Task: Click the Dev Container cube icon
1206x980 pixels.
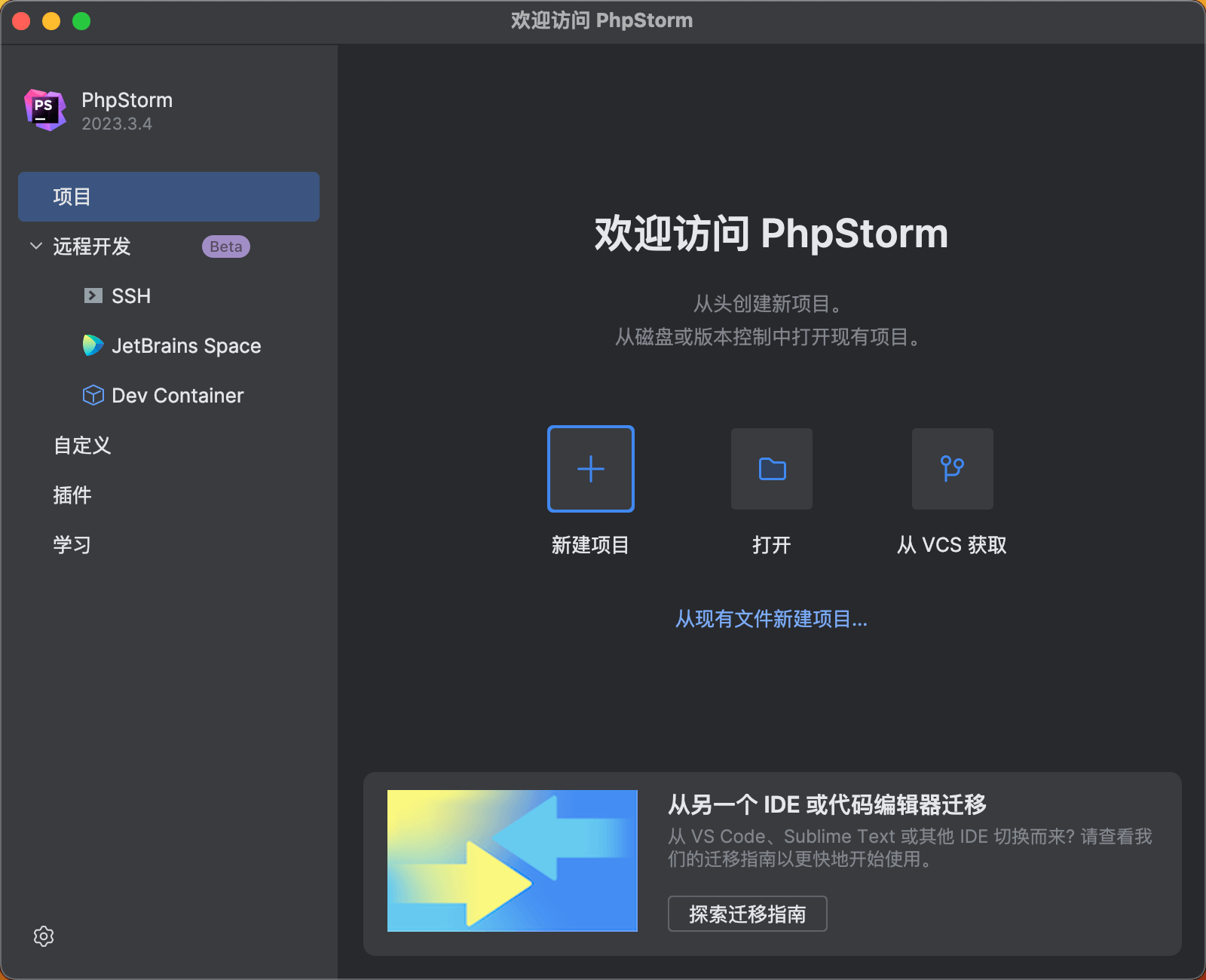Action: tap(93, 395)
